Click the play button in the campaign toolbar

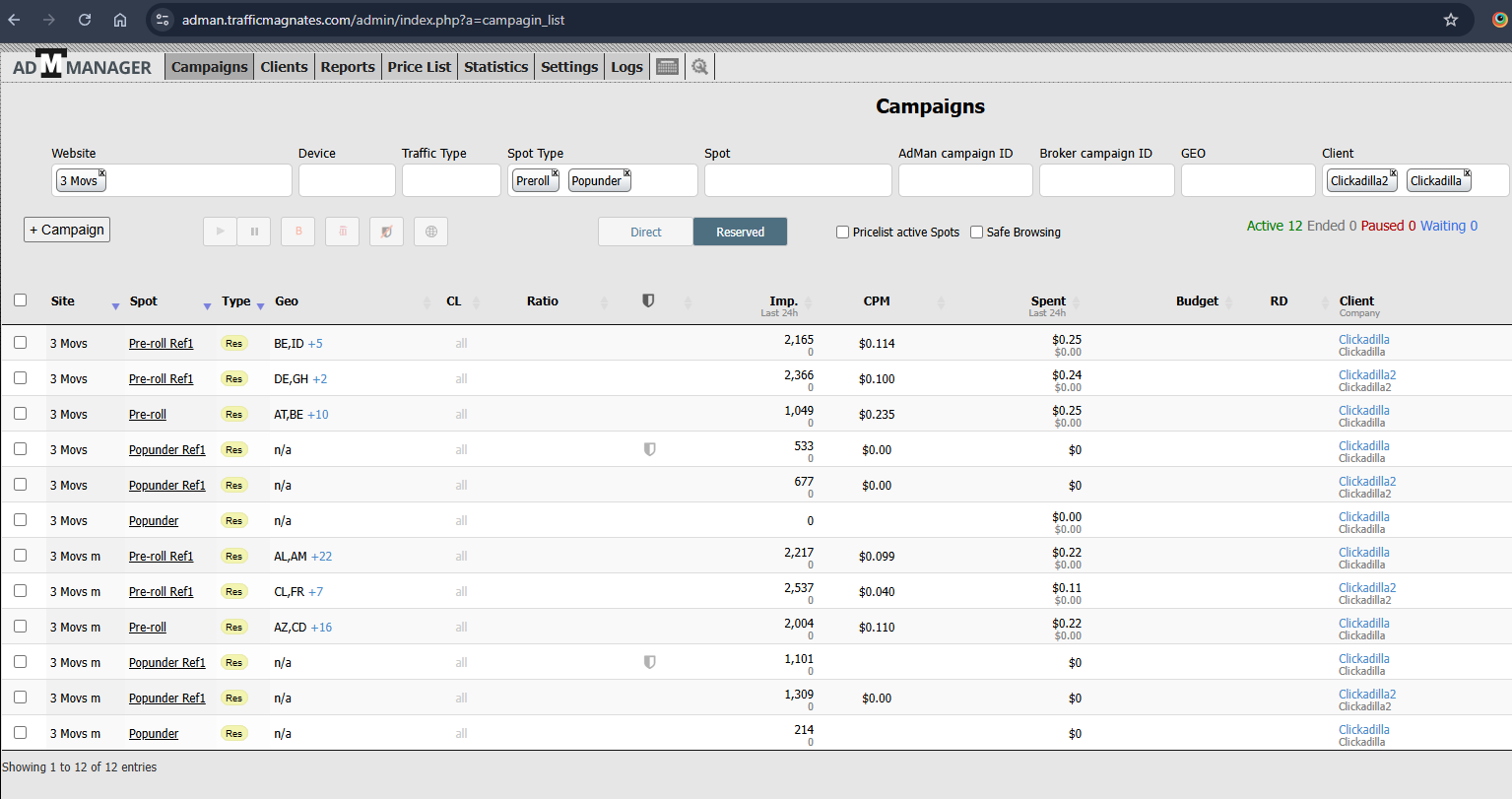click(x=220, y=232)
